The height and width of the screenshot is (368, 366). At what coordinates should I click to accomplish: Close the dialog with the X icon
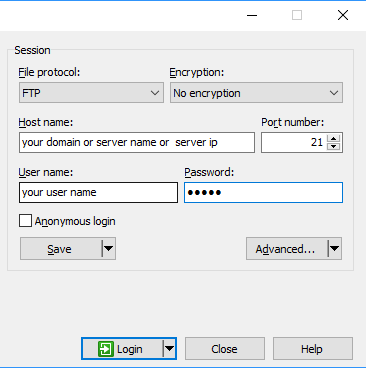[x=343, y=15]
